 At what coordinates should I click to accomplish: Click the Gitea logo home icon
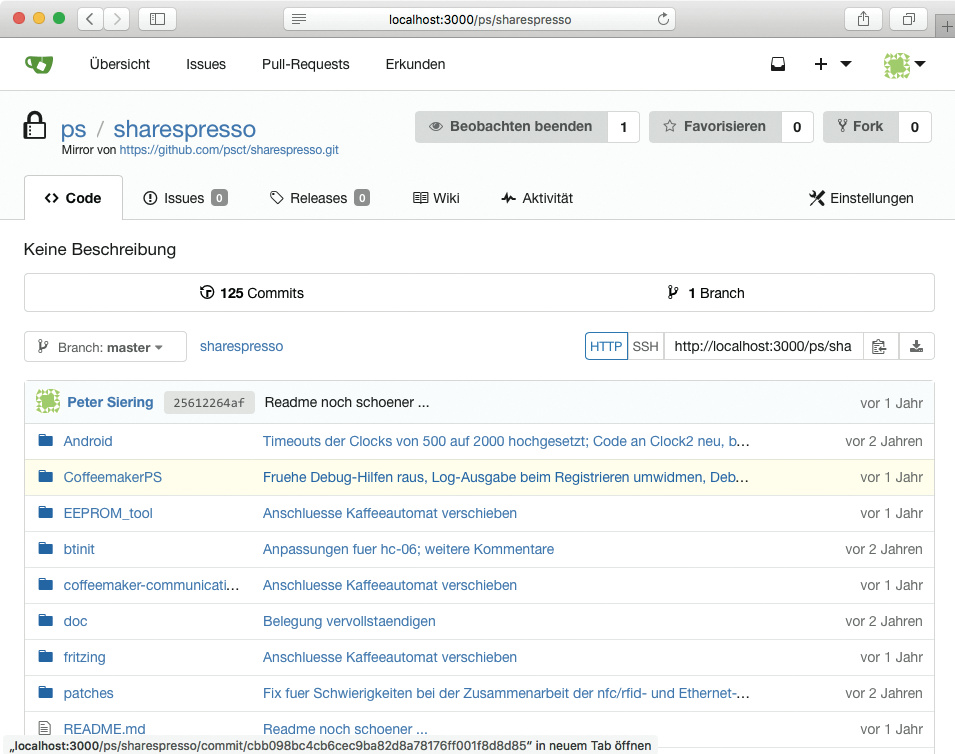tap(39, 64)
